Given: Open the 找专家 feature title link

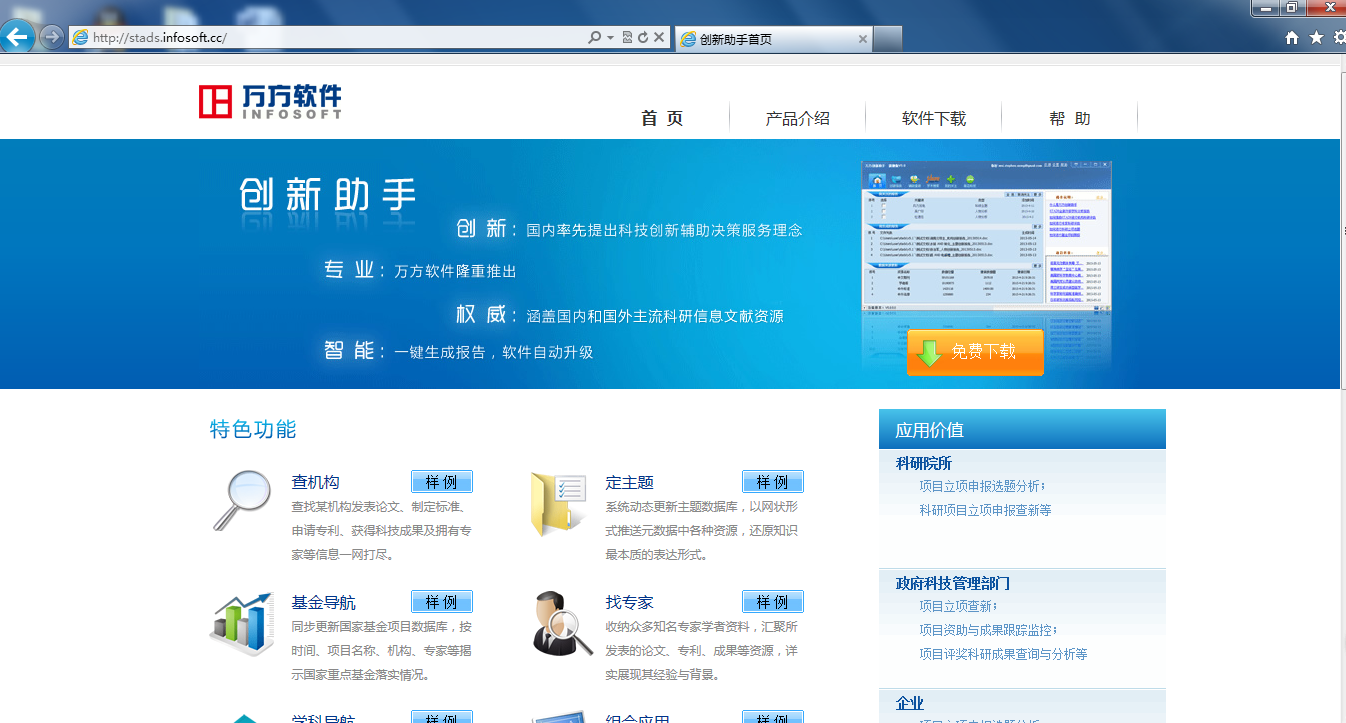Looking at the screenshot, I should tap(630, 602).
